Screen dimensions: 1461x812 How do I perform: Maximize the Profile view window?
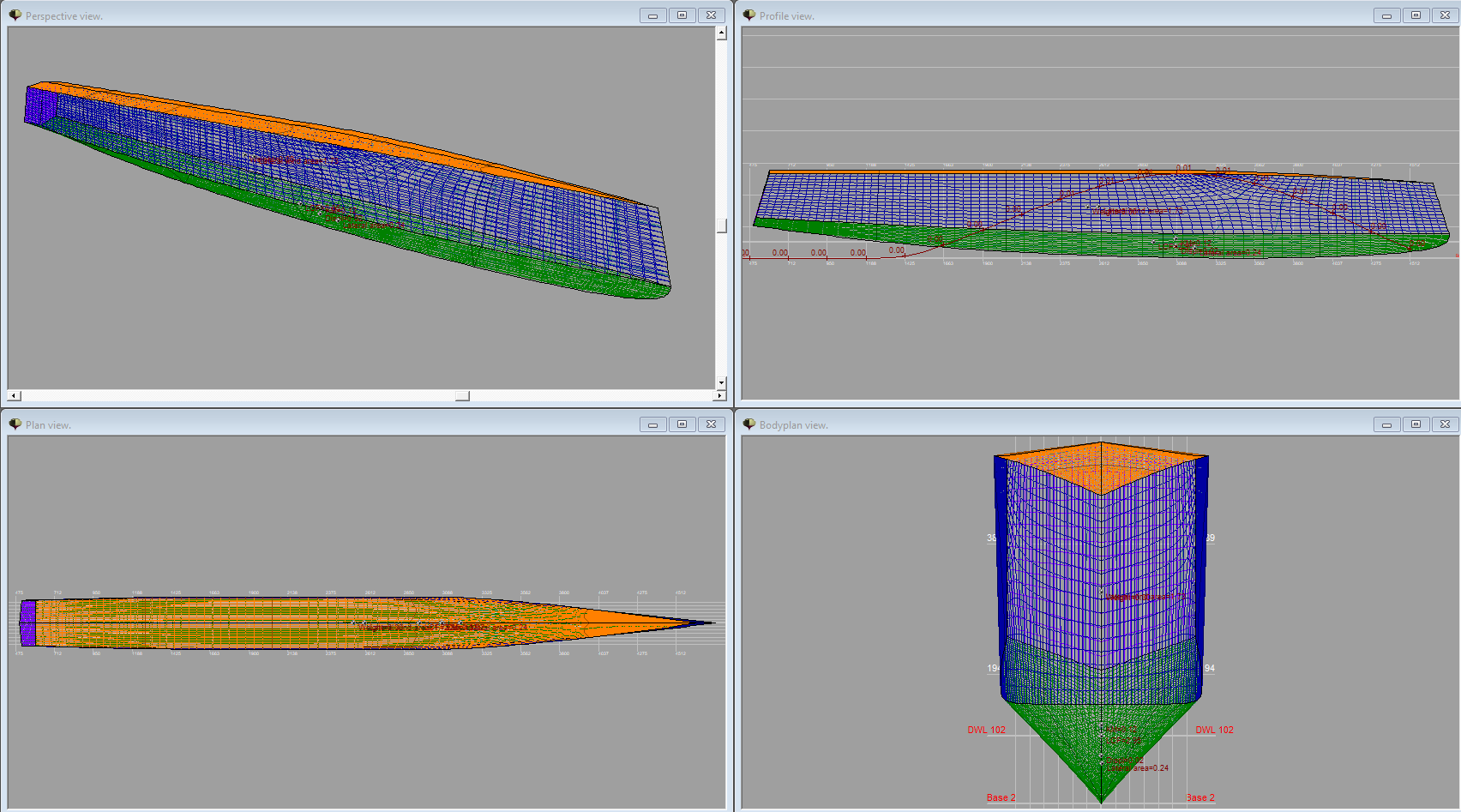pos(1416,15)
